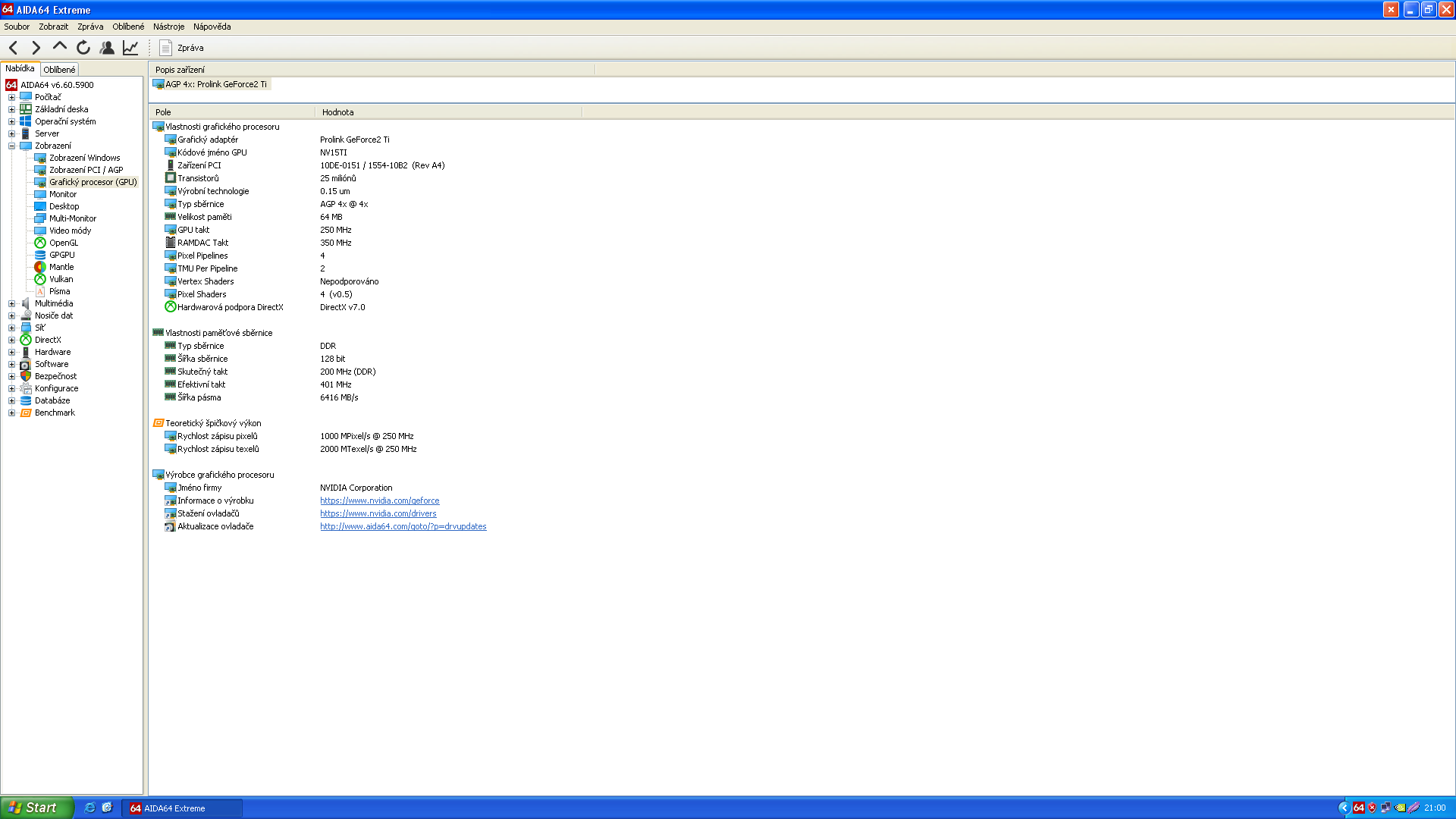Expand the Benchmark tree node
1456x819 pixels.
[11, 413]
